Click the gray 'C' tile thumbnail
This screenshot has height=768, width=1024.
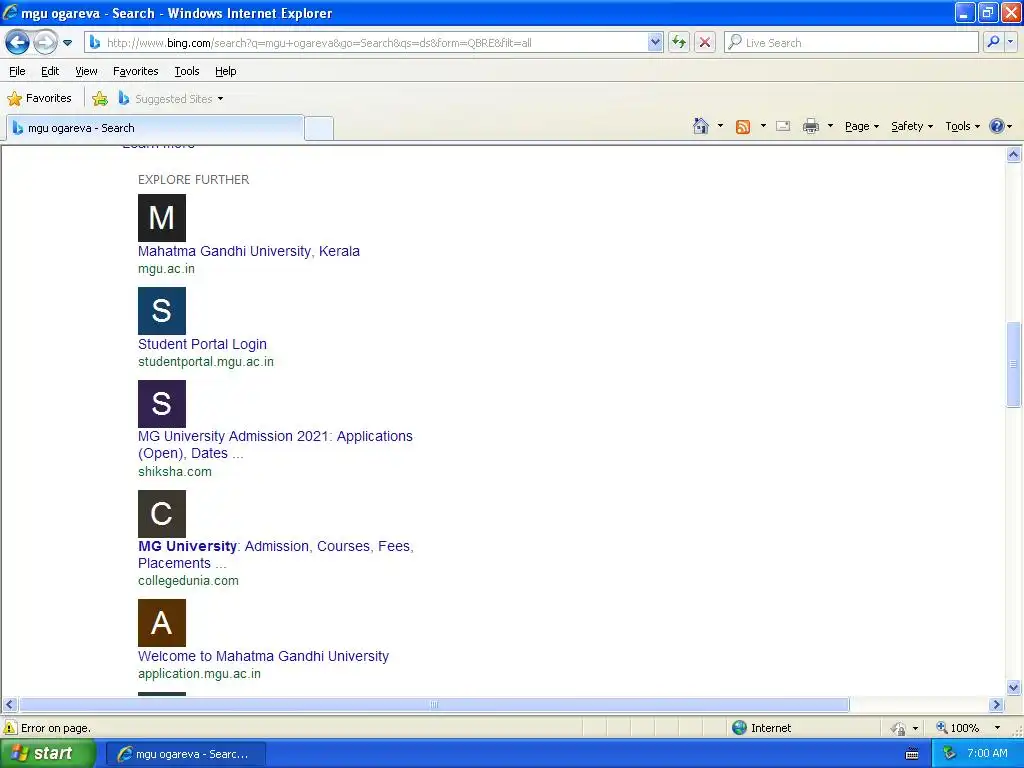pos(162,514)
